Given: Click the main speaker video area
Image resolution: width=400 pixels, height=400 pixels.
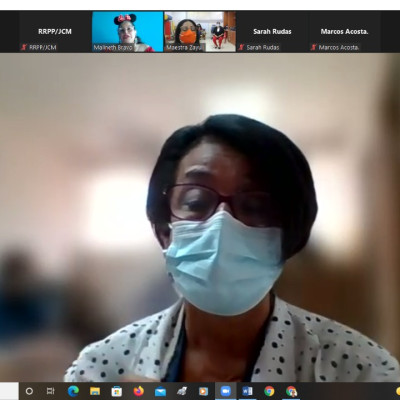Looking at the screenshot, I should coord(200,217).
